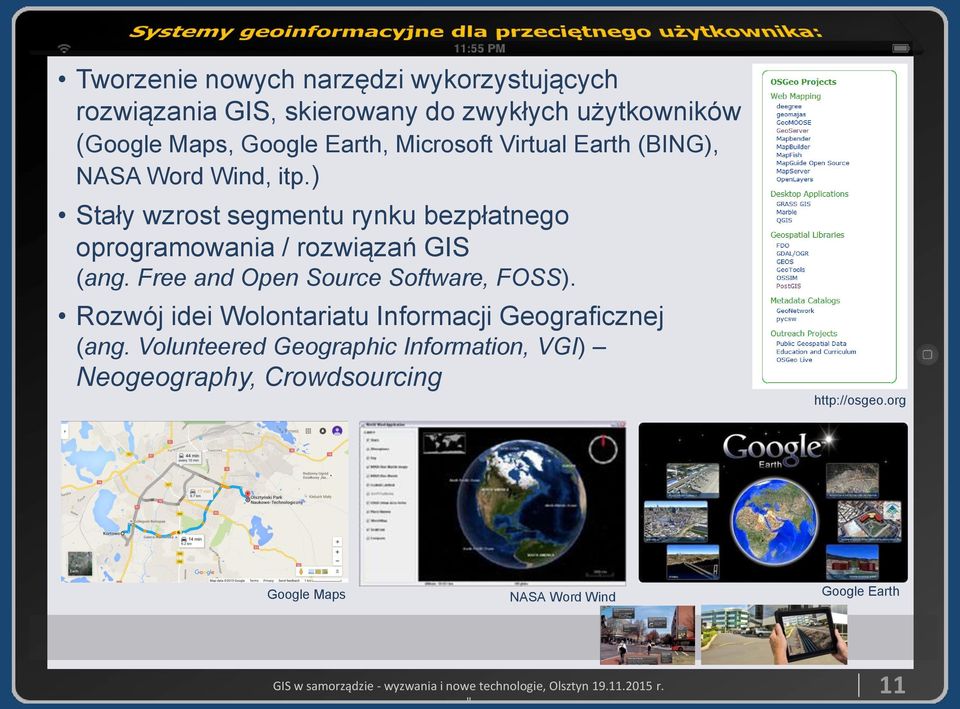The image size is (960, 709).
Task: Click the NASA Word Wind caption
Action: 562,597
